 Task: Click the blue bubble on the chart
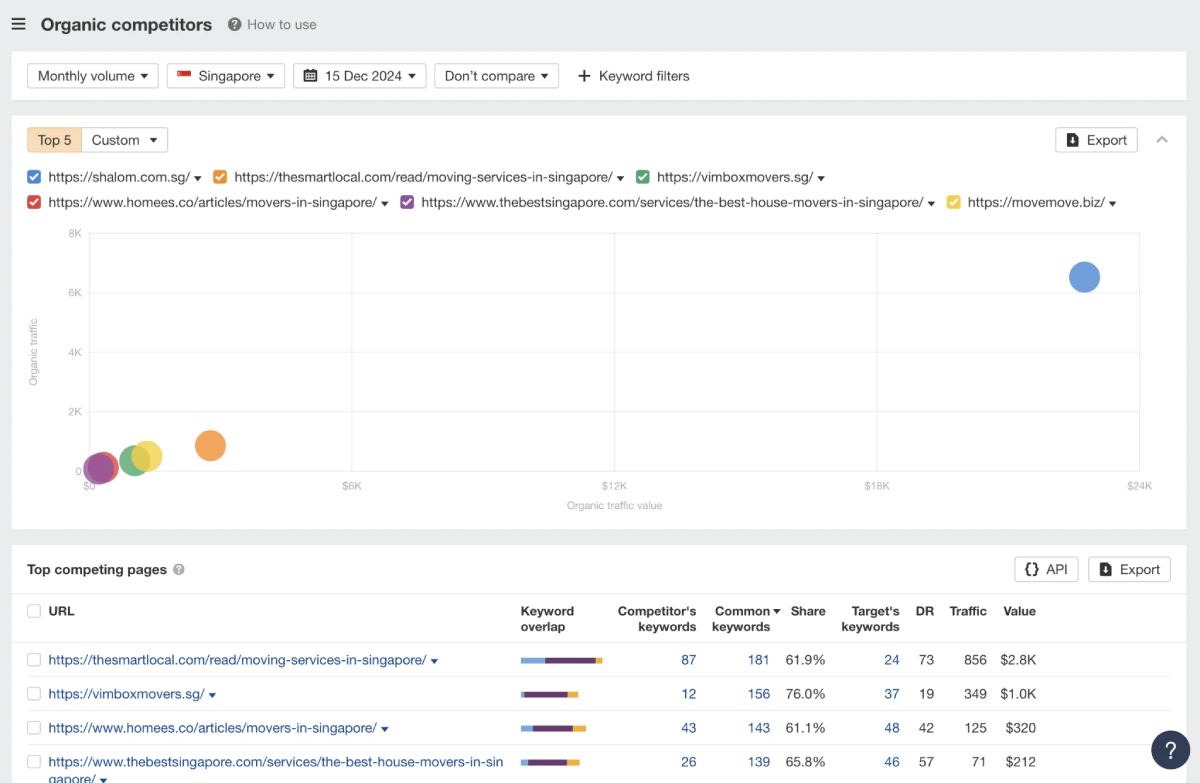coord(1084,277)
